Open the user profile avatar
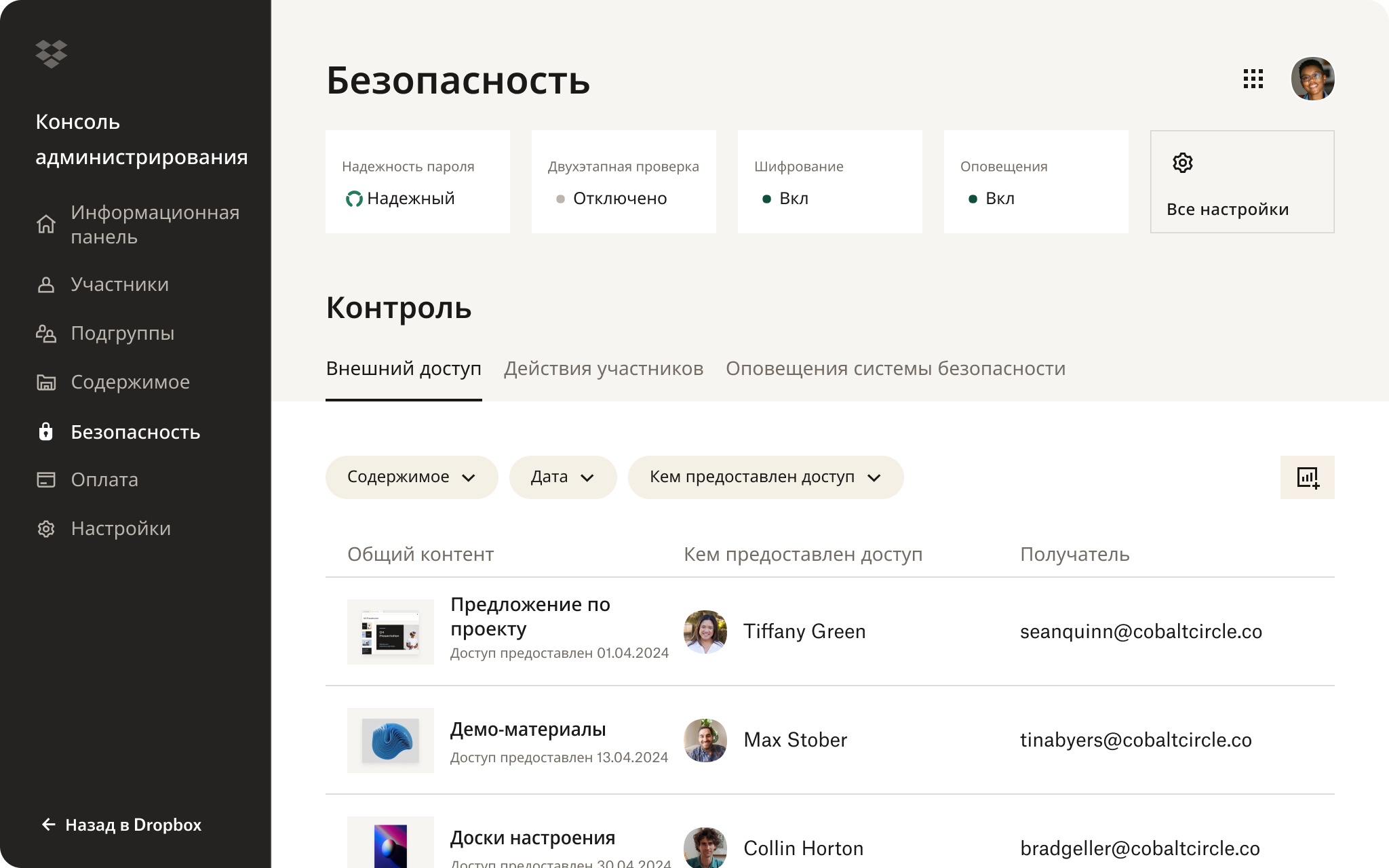 click(1312, 79)
